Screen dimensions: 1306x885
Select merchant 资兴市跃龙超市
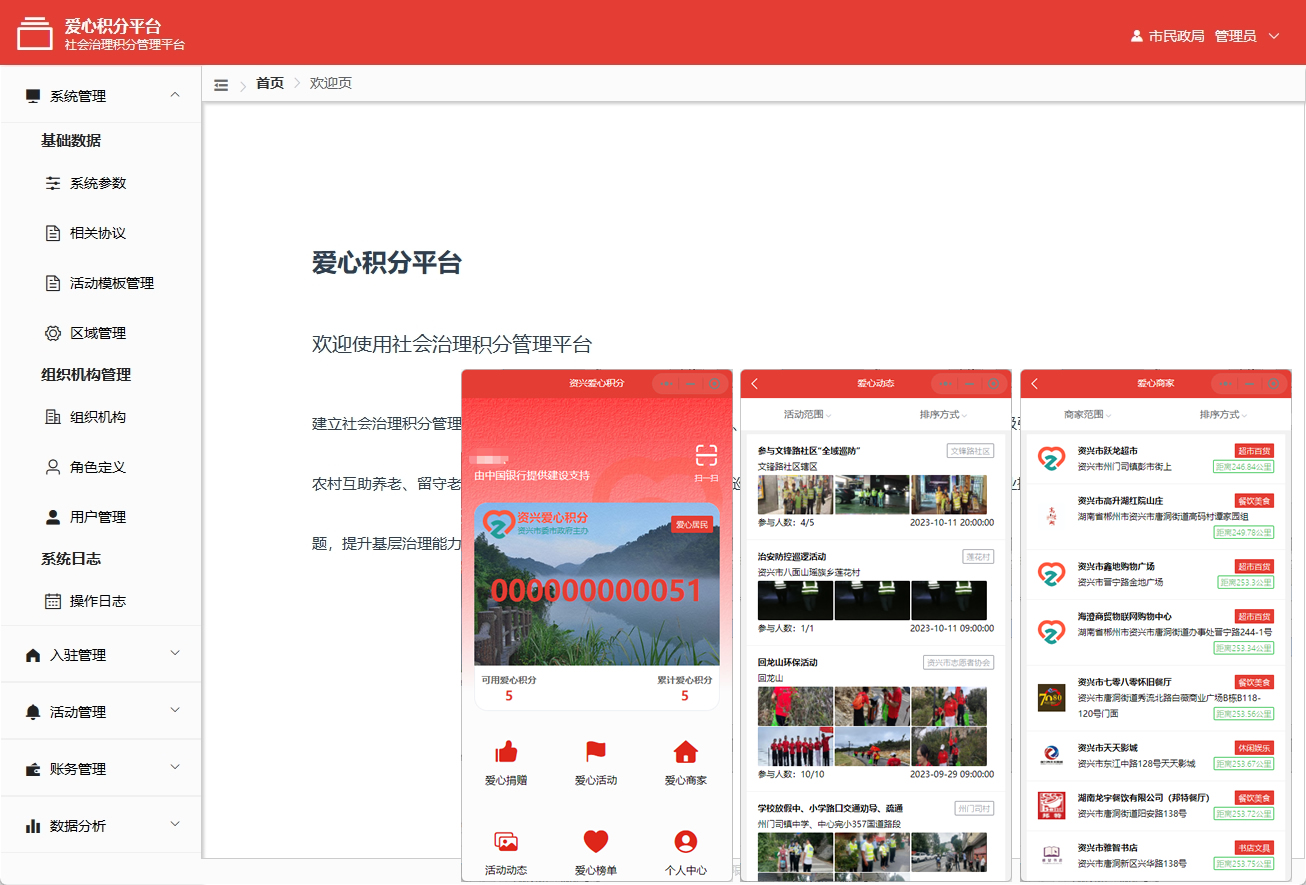coord(1157,459)
